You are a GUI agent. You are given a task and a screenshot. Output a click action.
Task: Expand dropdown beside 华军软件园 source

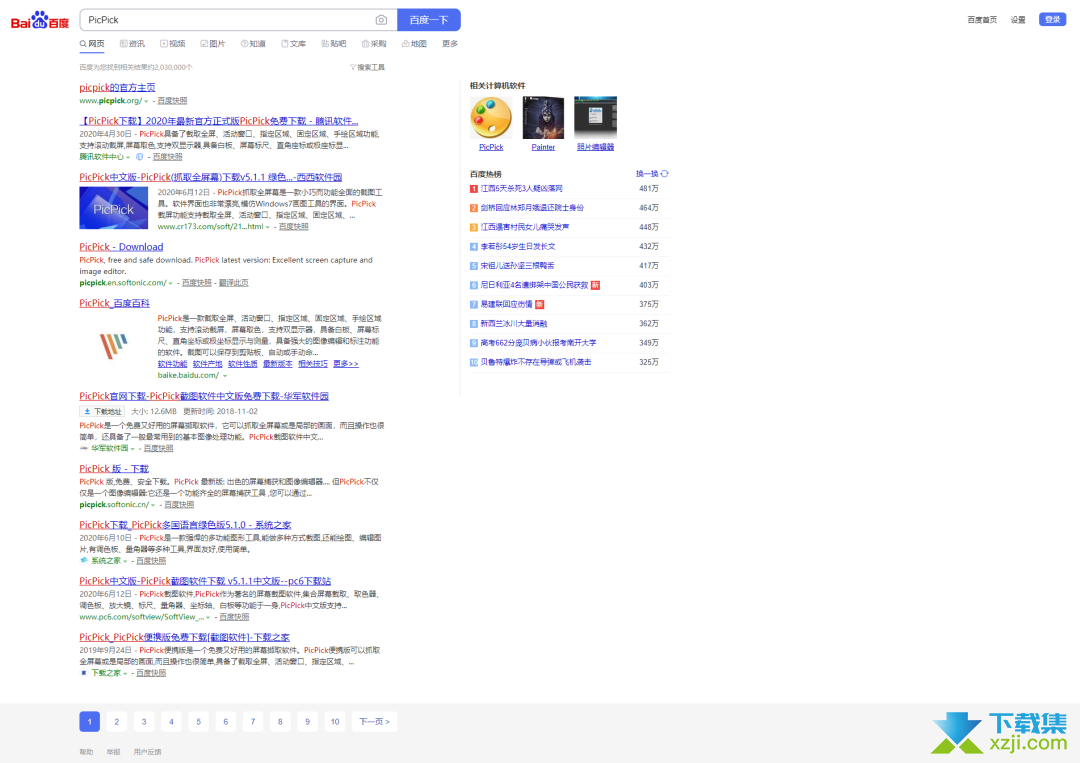(x=132, y=449)
